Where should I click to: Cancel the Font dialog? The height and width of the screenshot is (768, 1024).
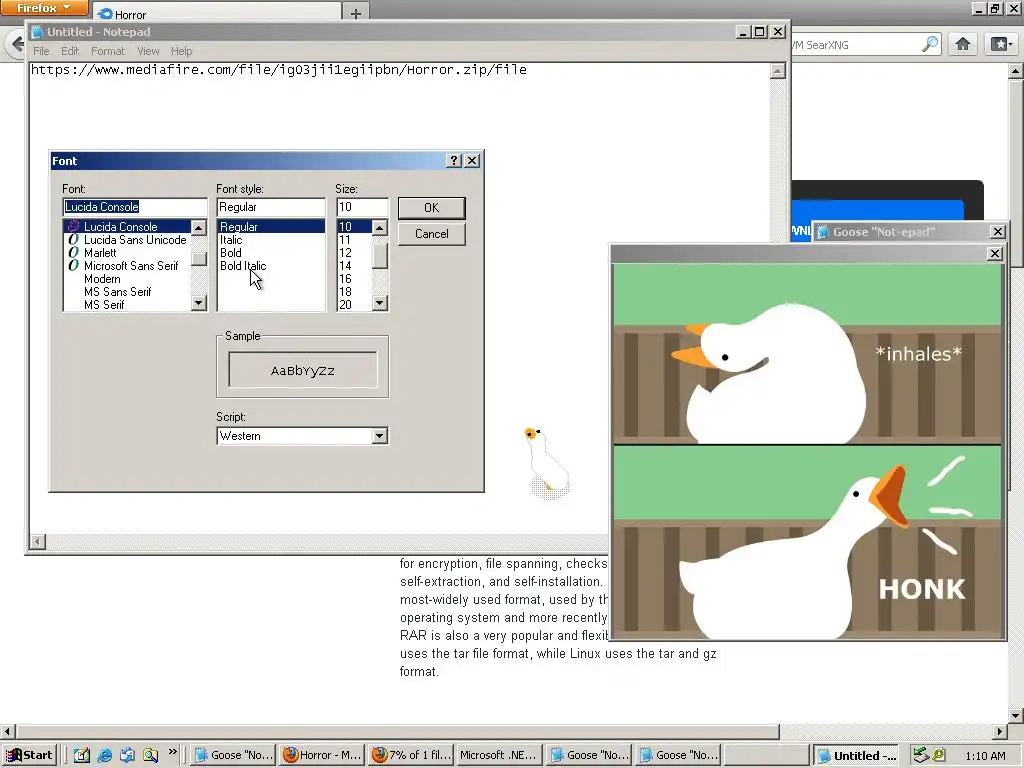point(431,234)
